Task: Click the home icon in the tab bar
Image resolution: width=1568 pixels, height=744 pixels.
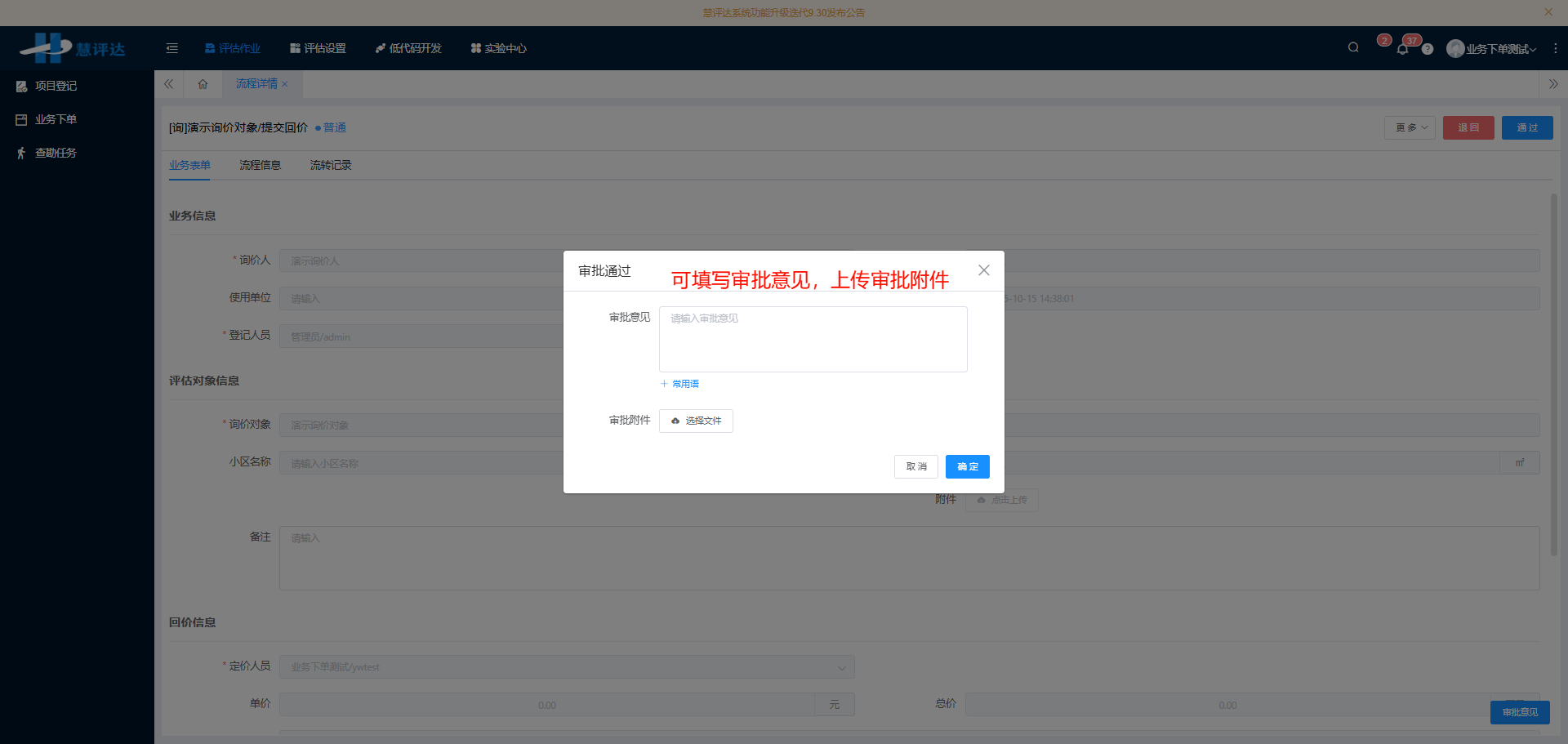Action: (203, 83)
